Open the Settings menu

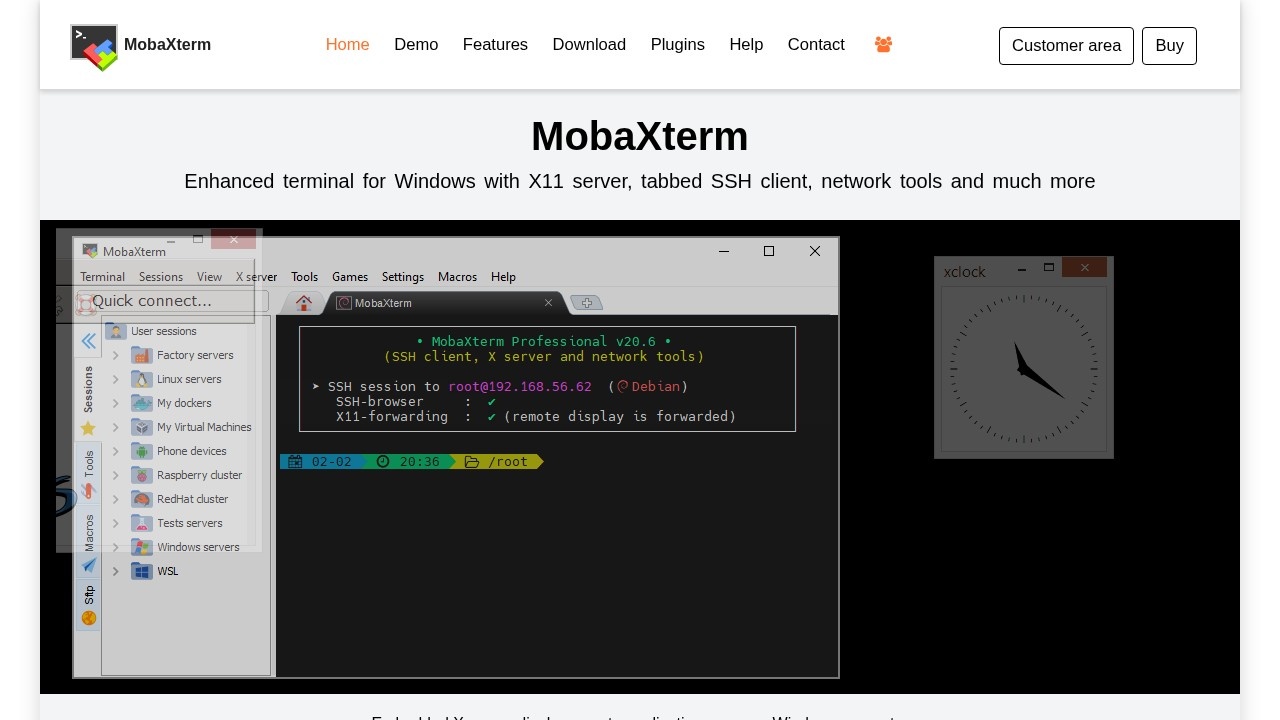[402, 276]
